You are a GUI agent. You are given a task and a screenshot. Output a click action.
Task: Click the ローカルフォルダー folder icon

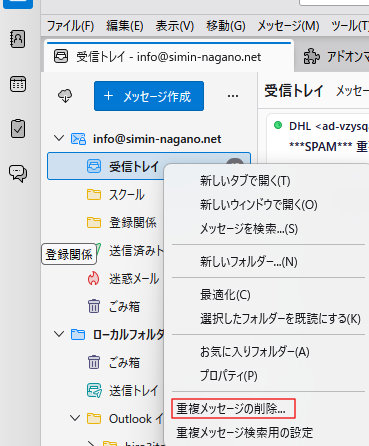pos(78,334)
